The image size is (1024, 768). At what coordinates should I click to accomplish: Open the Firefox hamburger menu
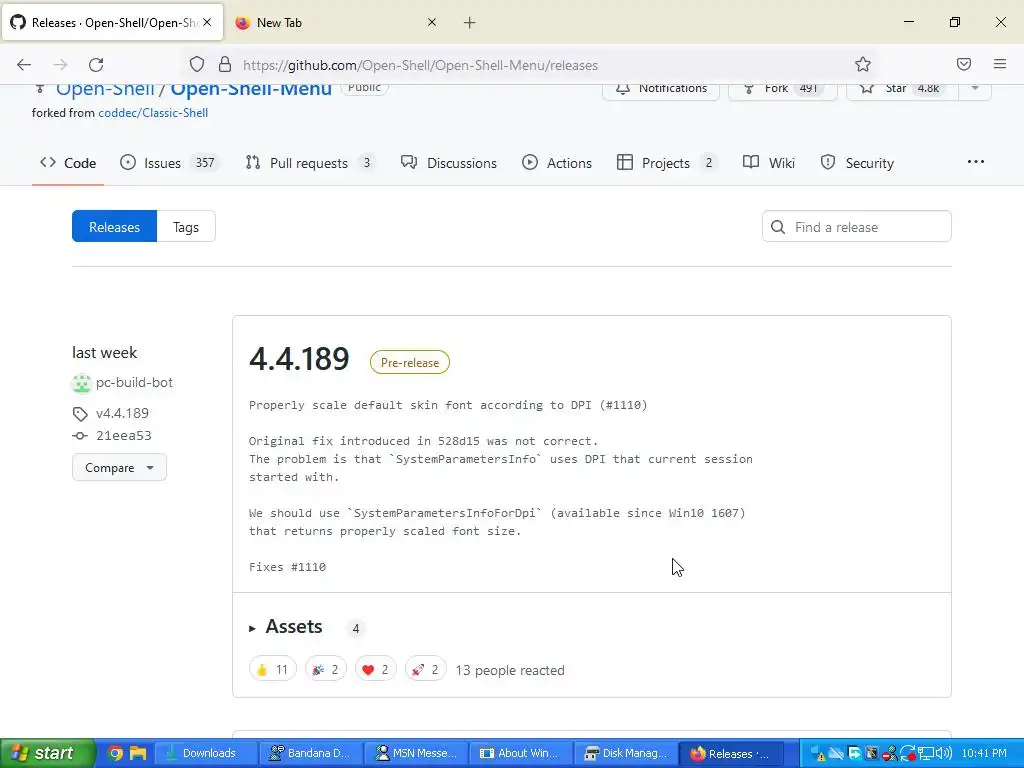click(1000, 64)
